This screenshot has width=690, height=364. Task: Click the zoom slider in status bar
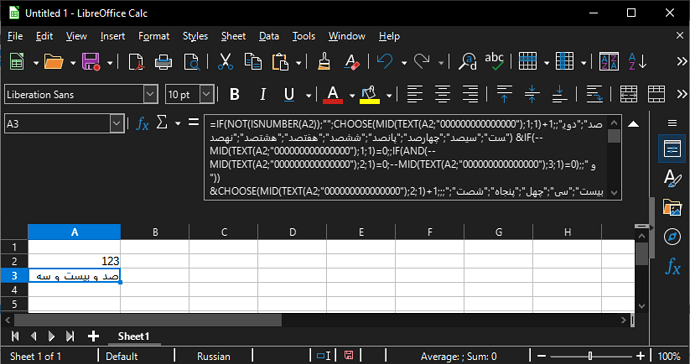[x=591, y=356]
